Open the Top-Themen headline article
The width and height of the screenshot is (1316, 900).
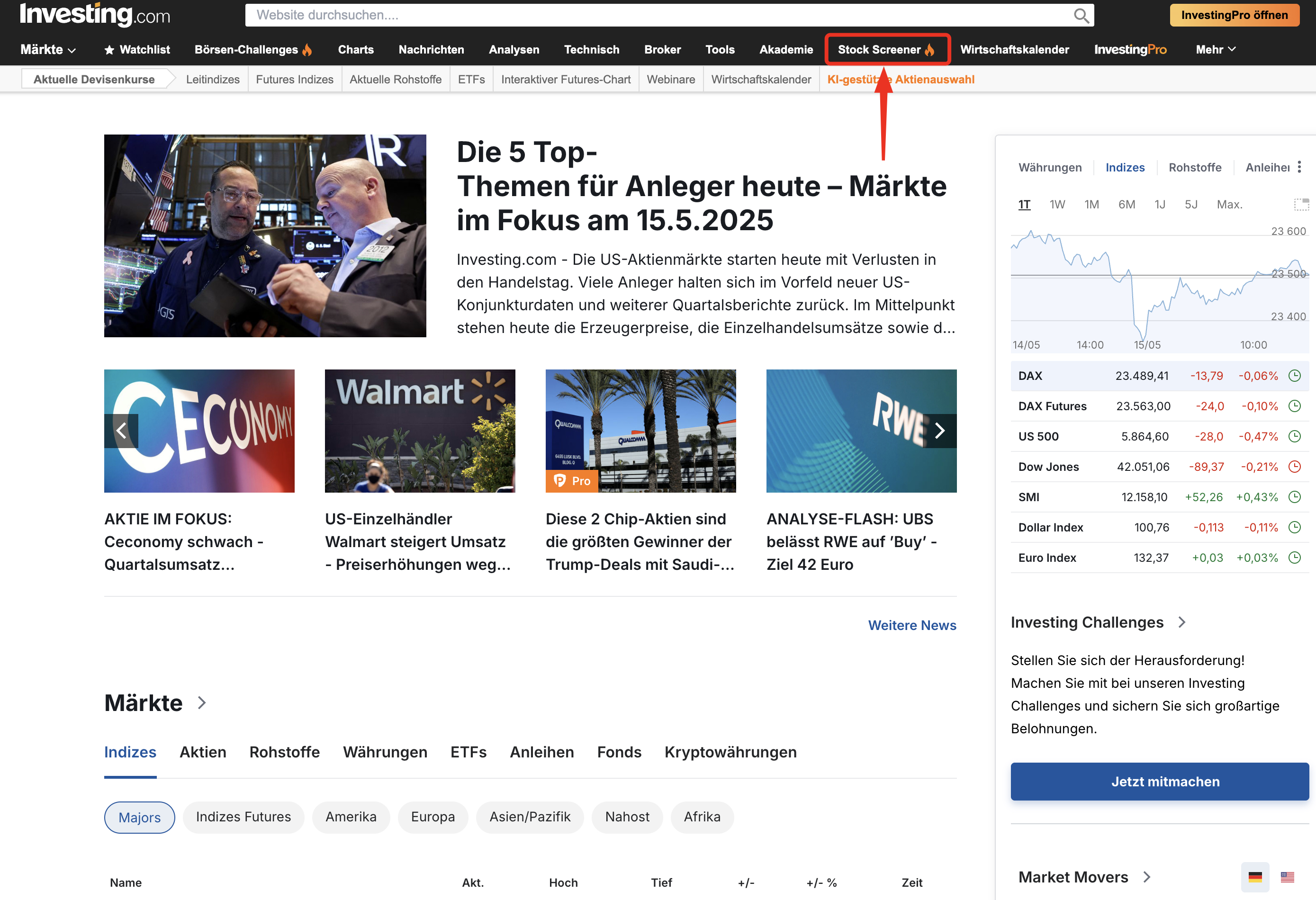pyautogui.click(x=701, y=186)
